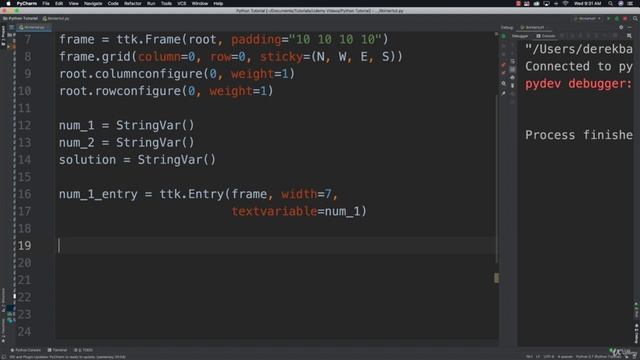This screenshot has height=360, width=640.
Task: Open the TODO tool window
Action: click(83, 350)
